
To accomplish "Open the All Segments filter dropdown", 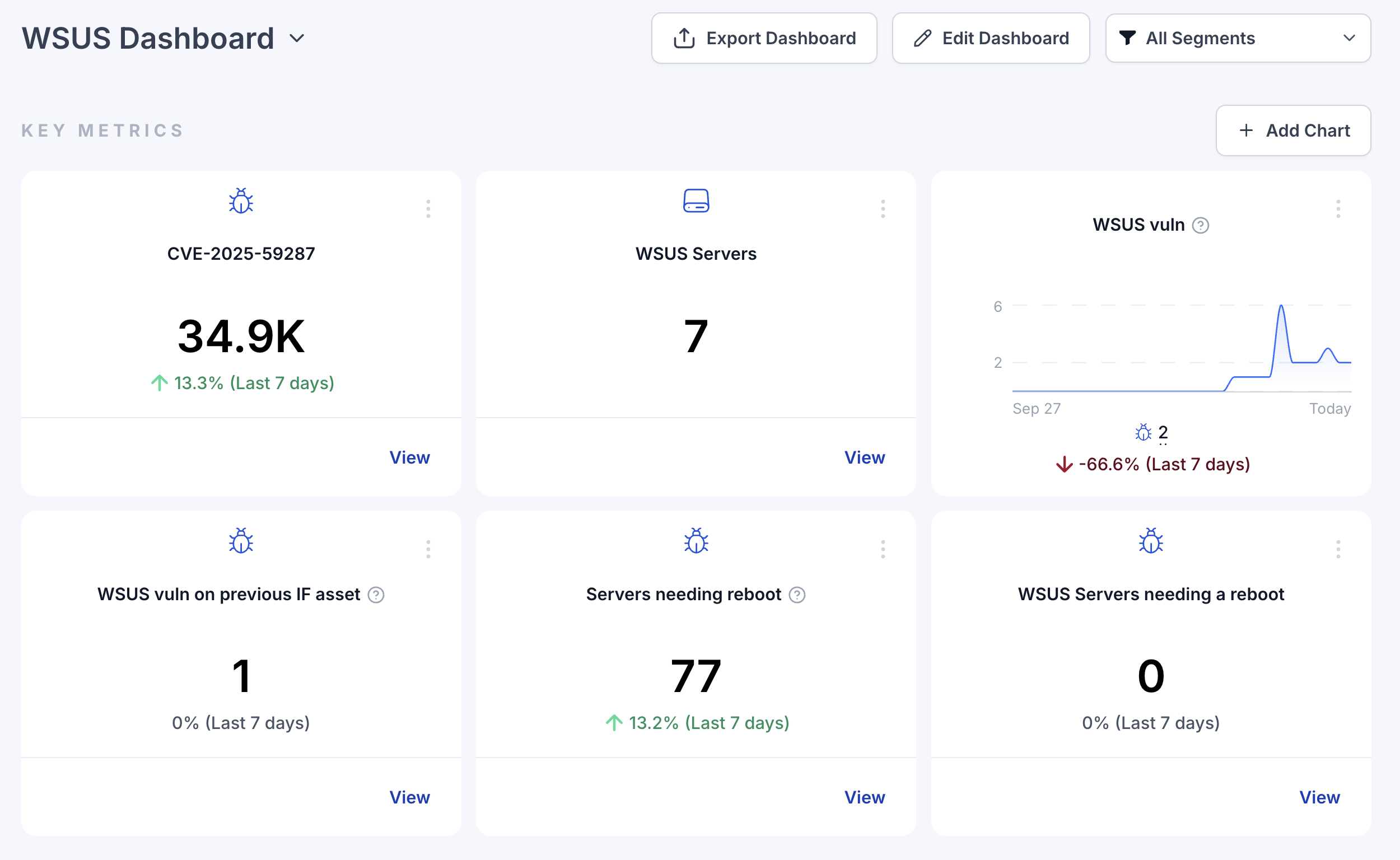I will [1238, 38].
